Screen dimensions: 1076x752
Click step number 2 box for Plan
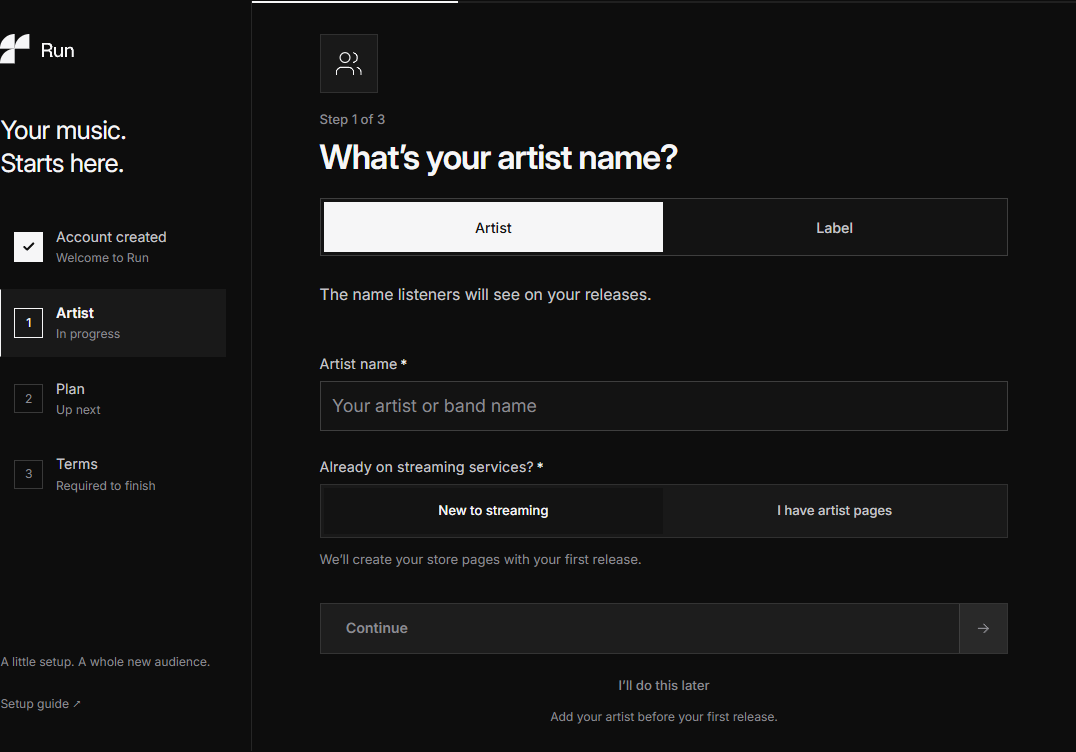point(29,399)
